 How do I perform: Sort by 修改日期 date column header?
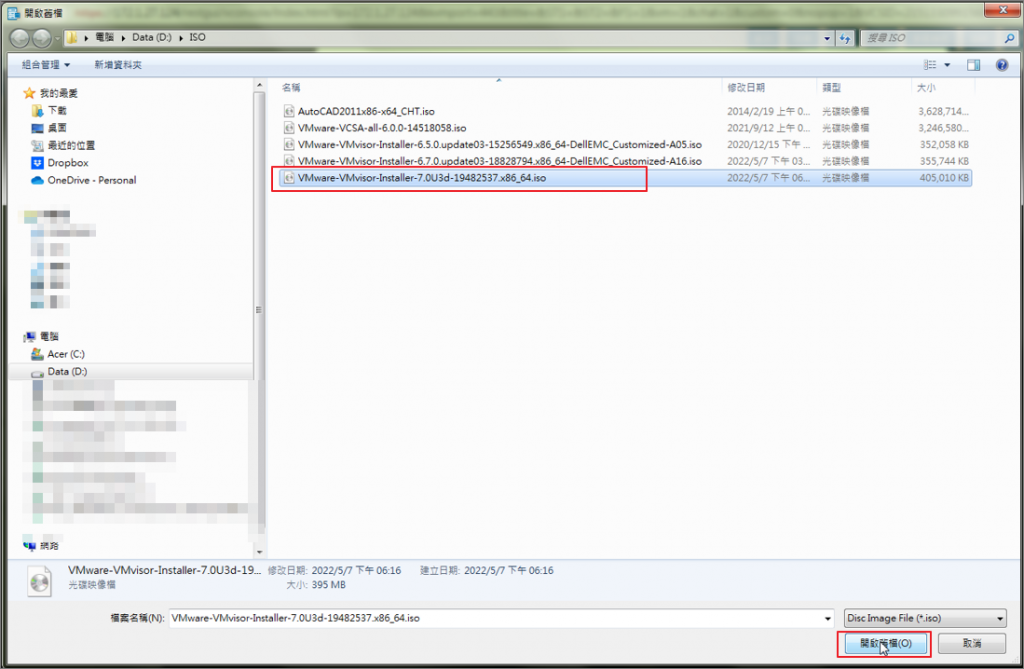pyautogui.click(x=746, y=88)
